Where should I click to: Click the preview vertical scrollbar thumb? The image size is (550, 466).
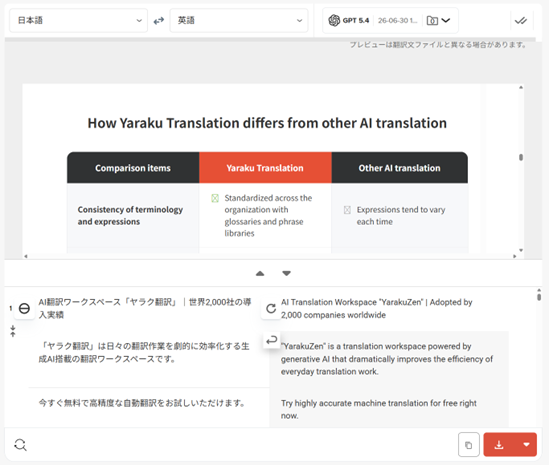tap(521, 157)
